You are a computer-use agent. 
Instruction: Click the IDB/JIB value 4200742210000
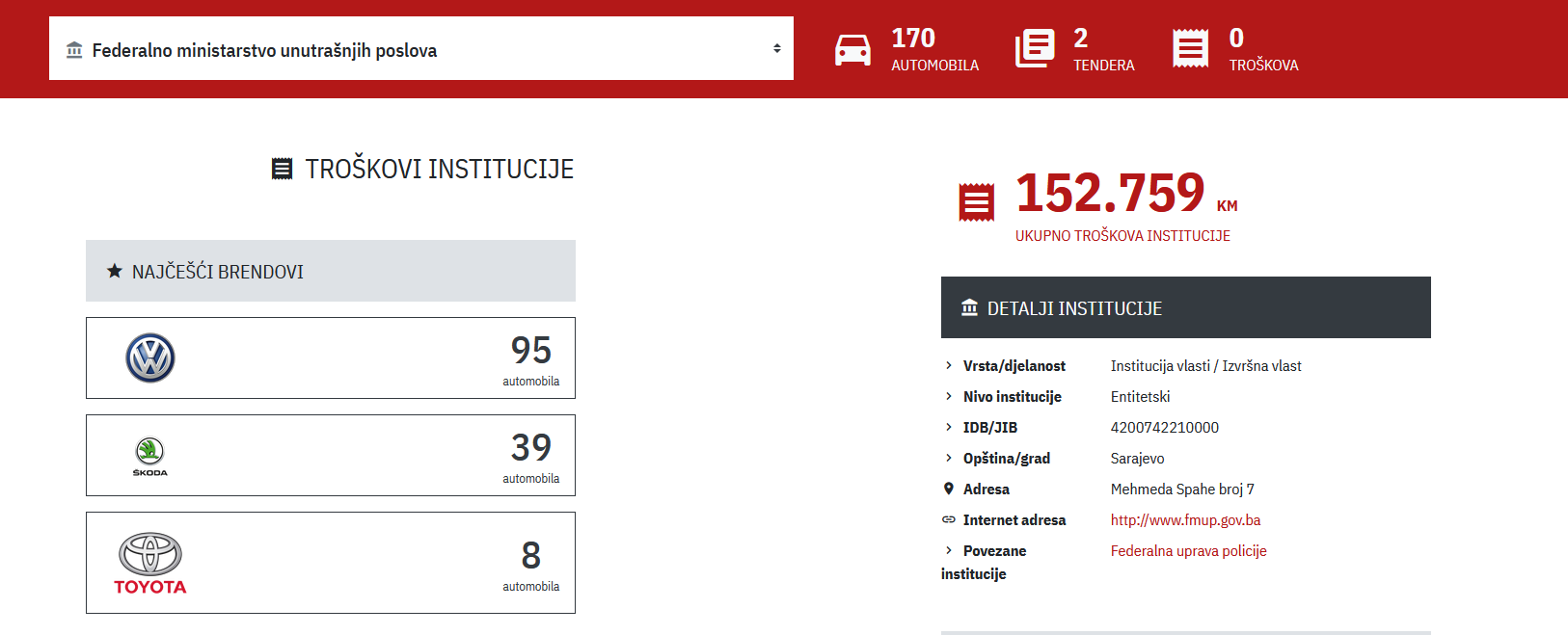coord(1164,427)
